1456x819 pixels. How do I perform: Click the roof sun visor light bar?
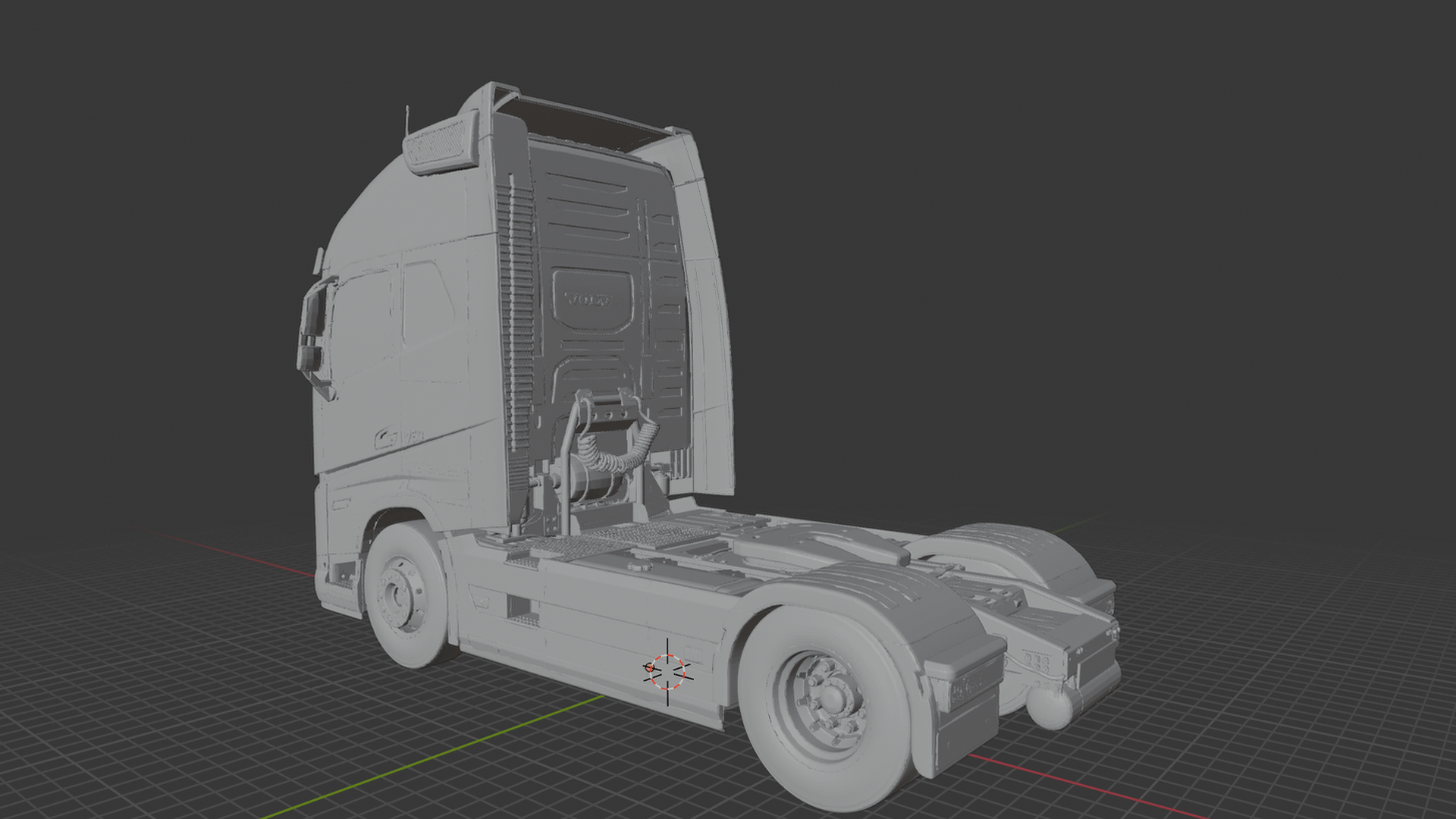coord(441,143)
